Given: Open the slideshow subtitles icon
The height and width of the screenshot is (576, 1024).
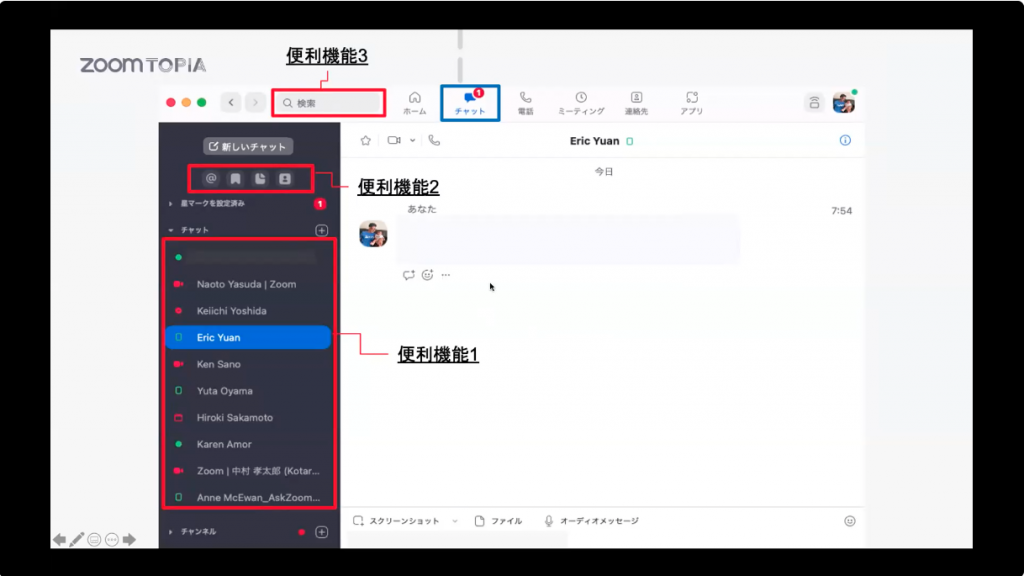Looking at the screenshot, I should [94, 539].
